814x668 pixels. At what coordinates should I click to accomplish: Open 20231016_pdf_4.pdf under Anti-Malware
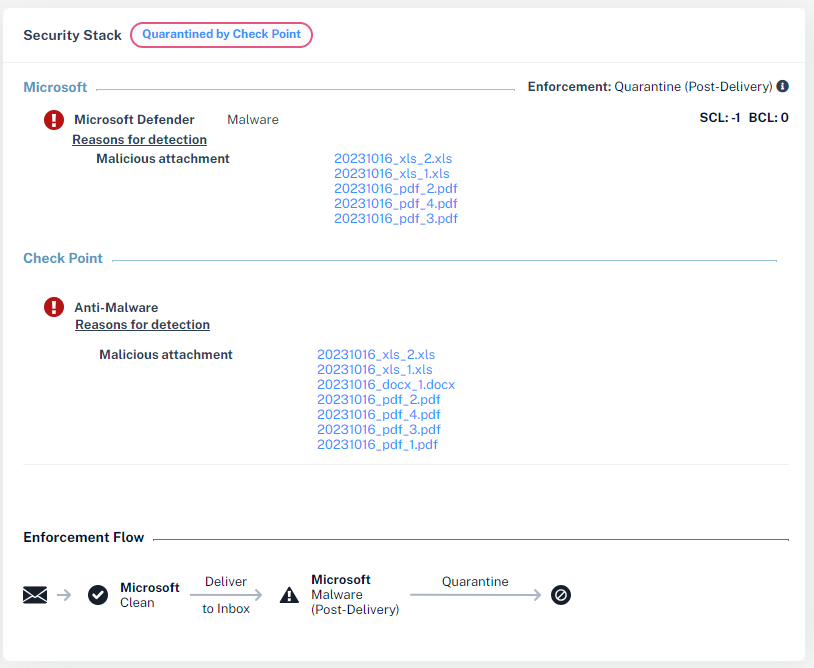pos(378,415)
